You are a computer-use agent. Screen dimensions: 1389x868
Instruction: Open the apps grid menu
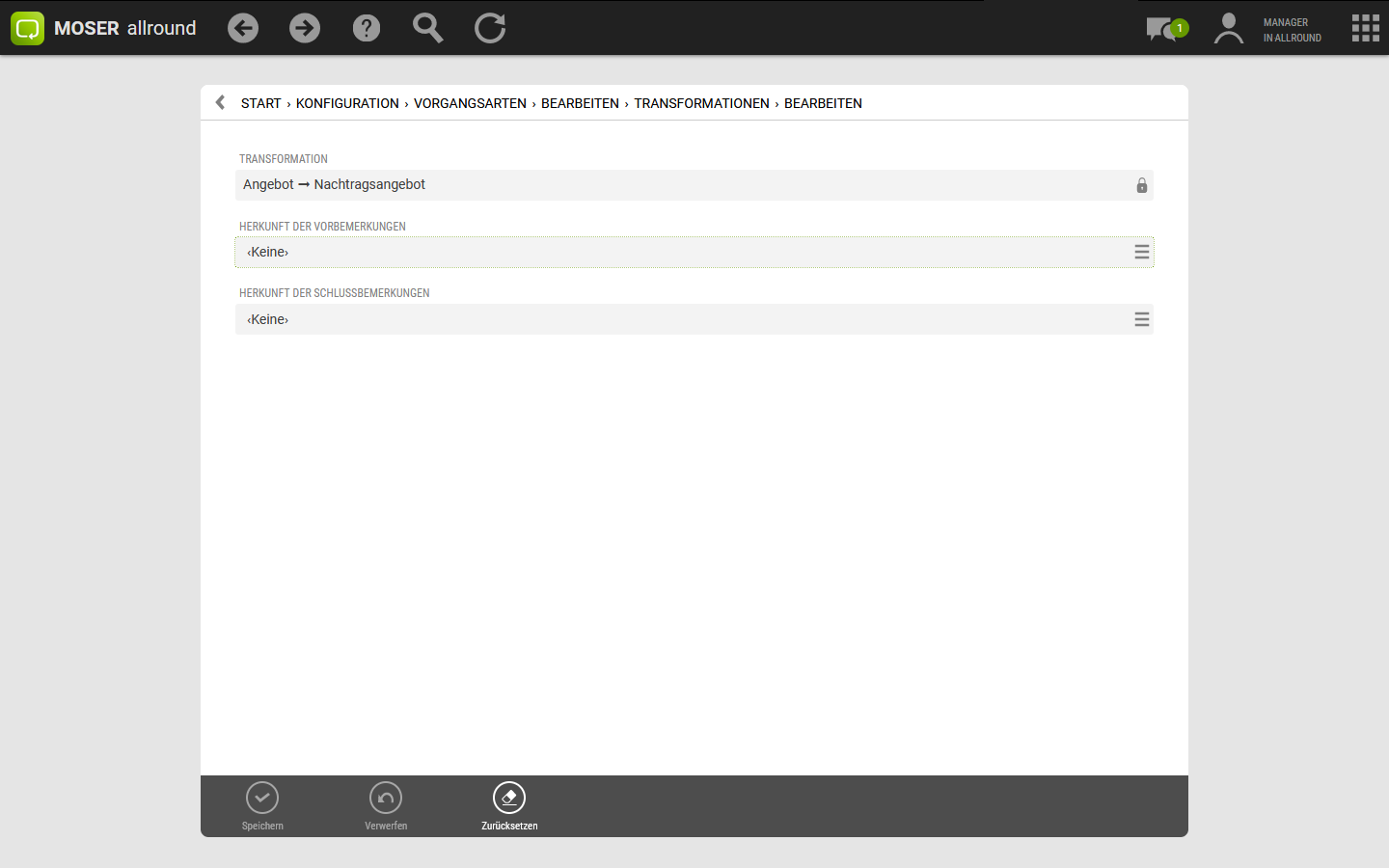1365,28
